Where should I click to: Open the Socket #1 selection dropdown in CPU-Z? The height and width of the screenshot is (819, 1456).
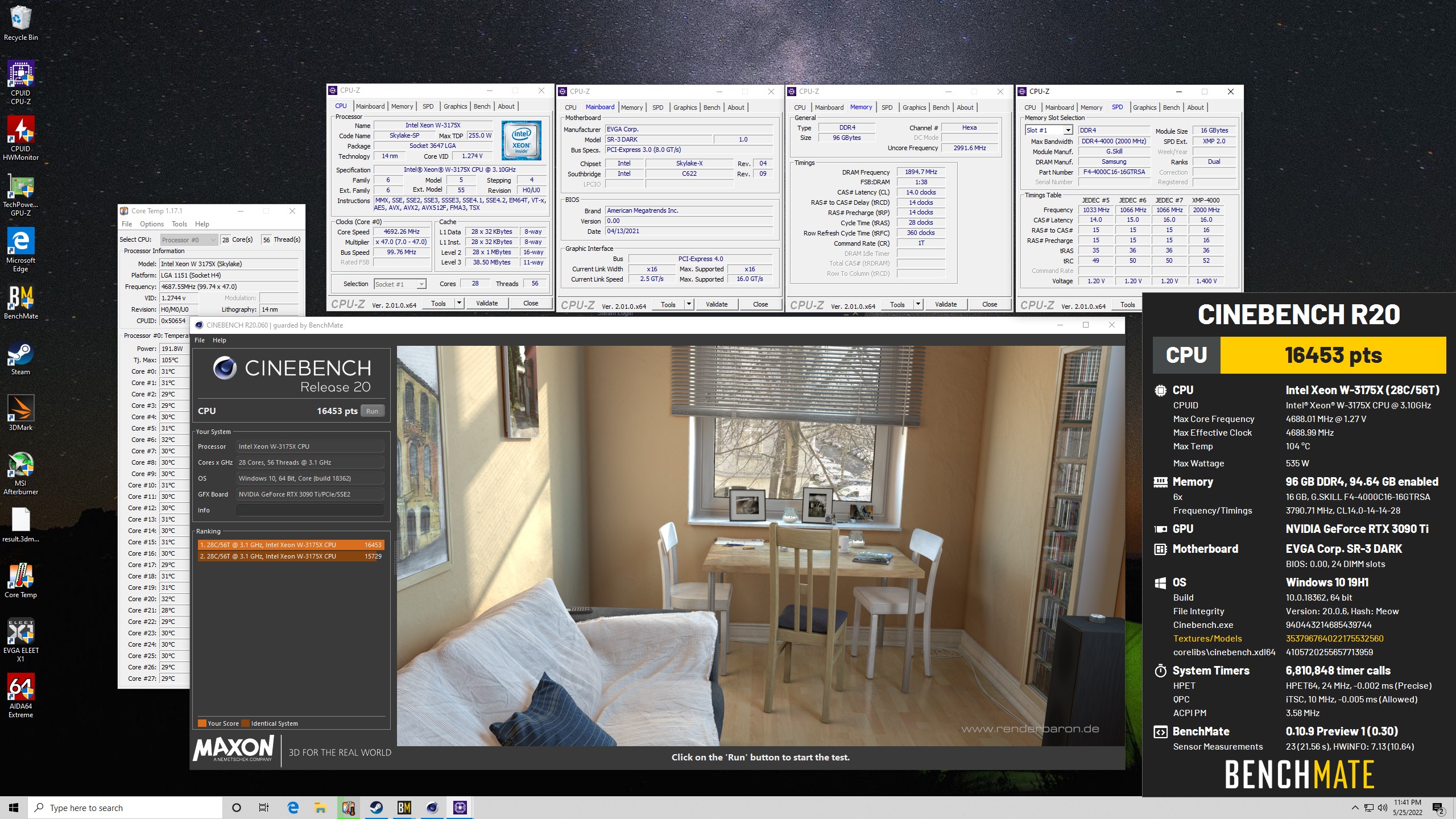click(400, 284)
